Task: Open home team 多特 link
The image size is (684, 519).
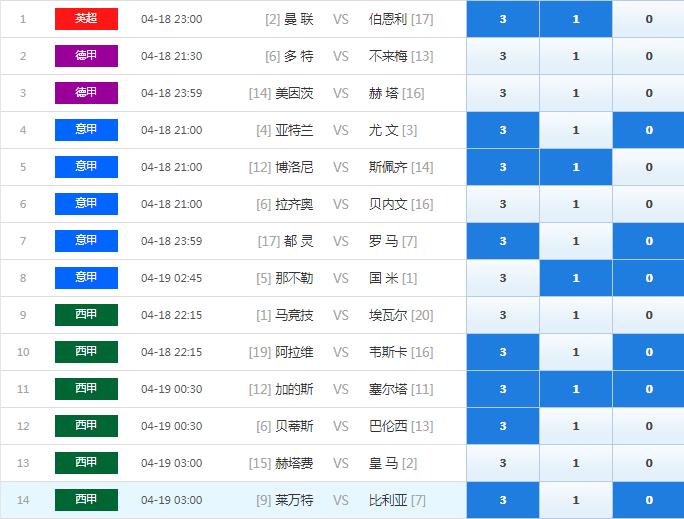Action: [x=299, y=56]
